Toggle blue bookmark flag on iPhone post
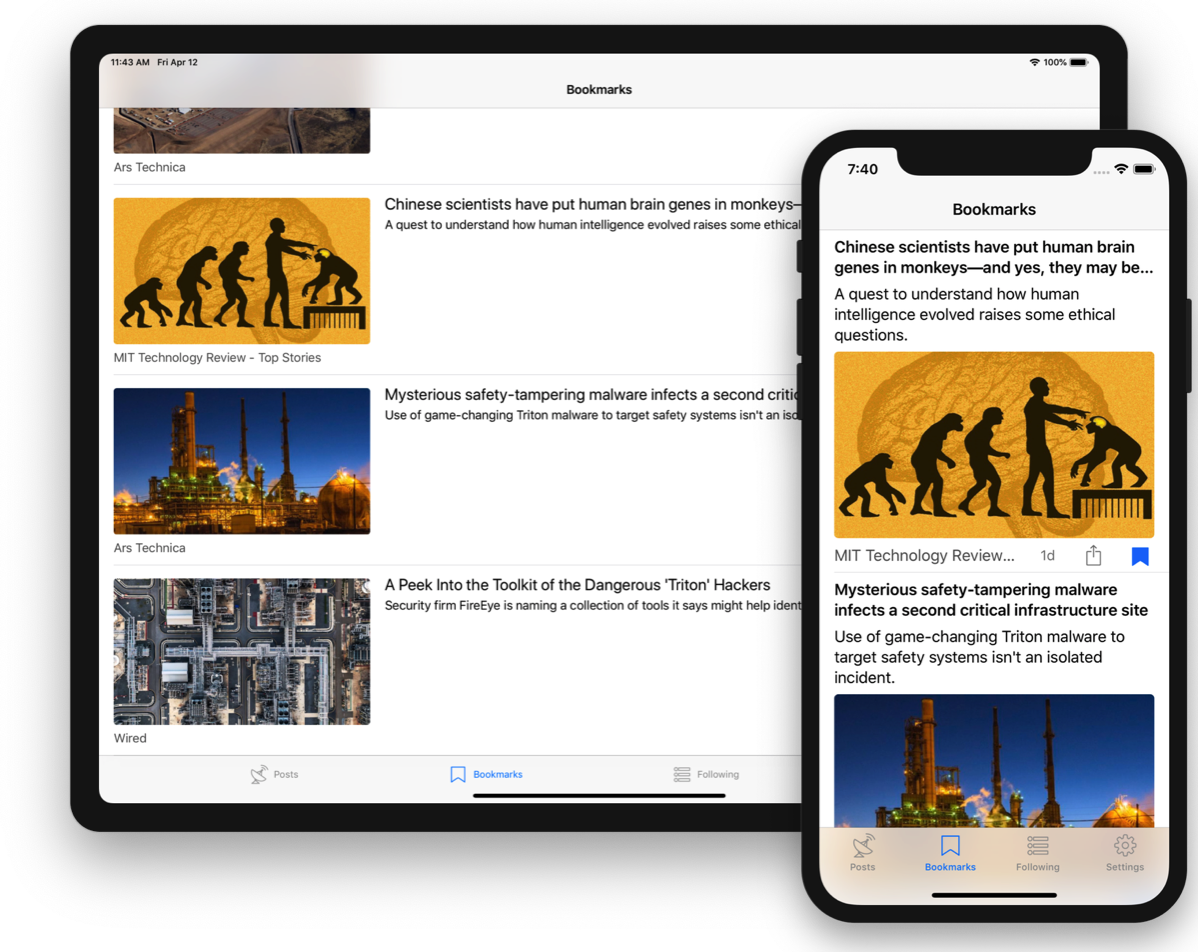1198x952 pixels. 1140,556
